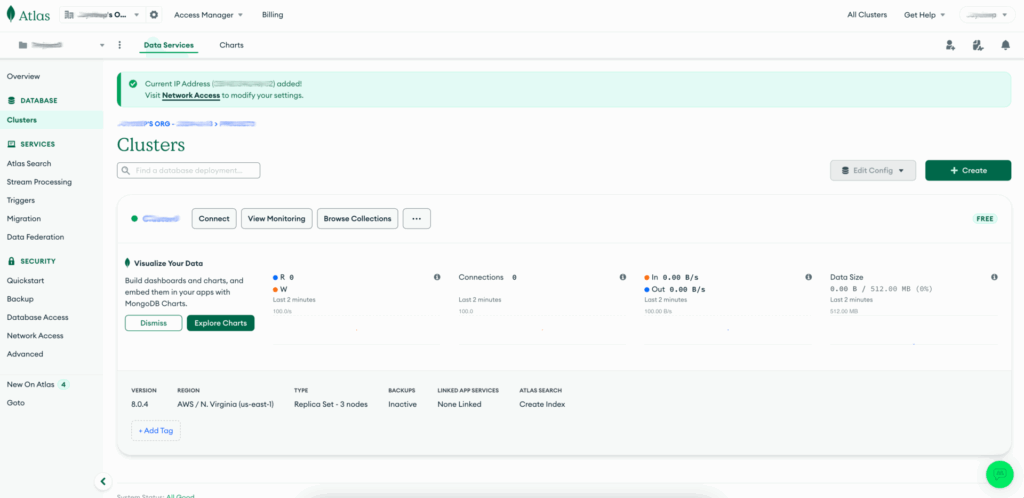Expand the Get Help menu
The image size is (1024, 498).
tap(924, 14)
